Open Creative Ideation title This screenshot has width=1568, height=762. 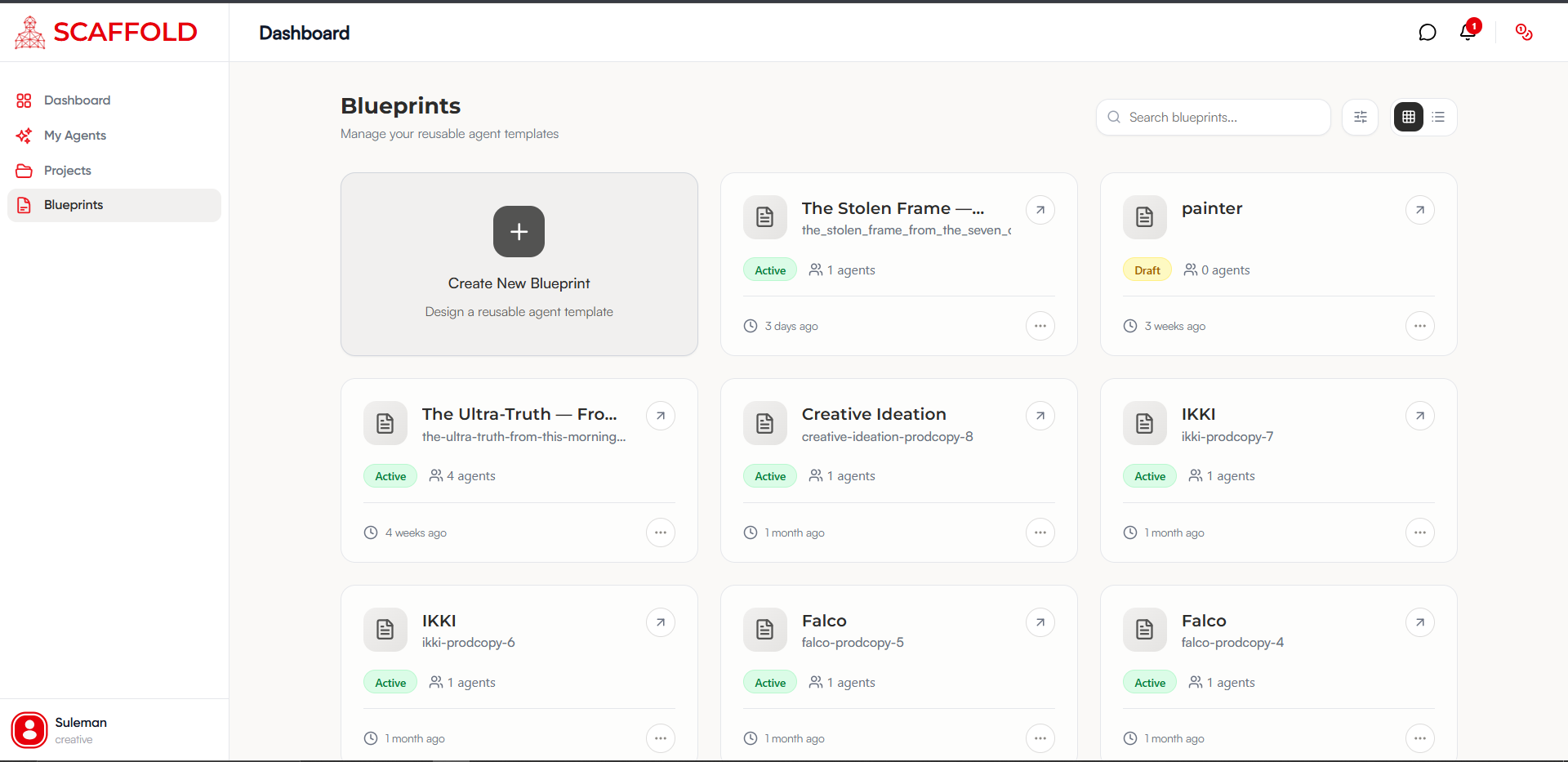tap(874, 414)
